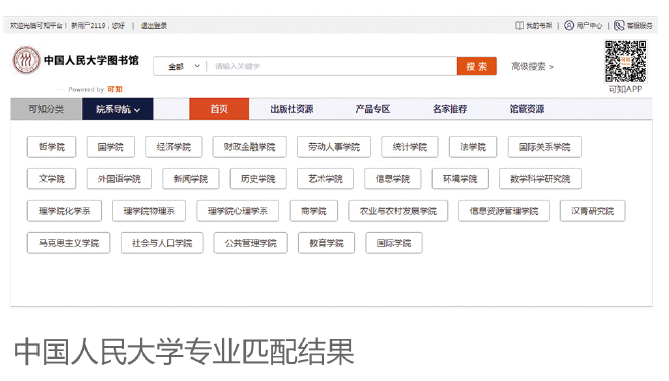Open 用户中心 user center icon
Viewport: 669px width, 381px height.
(569, 26)
